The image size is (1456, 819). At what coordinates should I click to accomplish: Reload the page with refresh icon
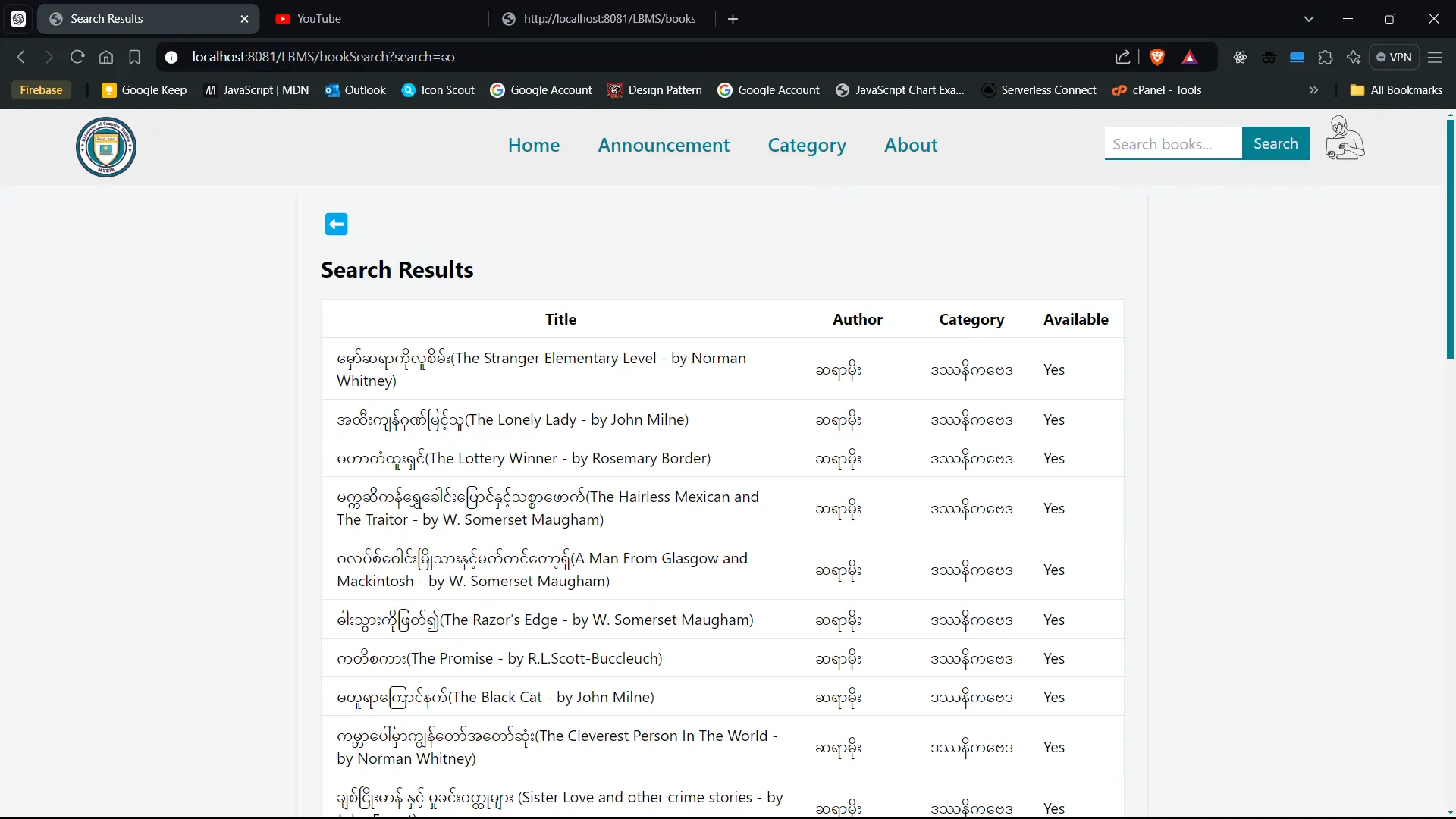click(77, 57)
